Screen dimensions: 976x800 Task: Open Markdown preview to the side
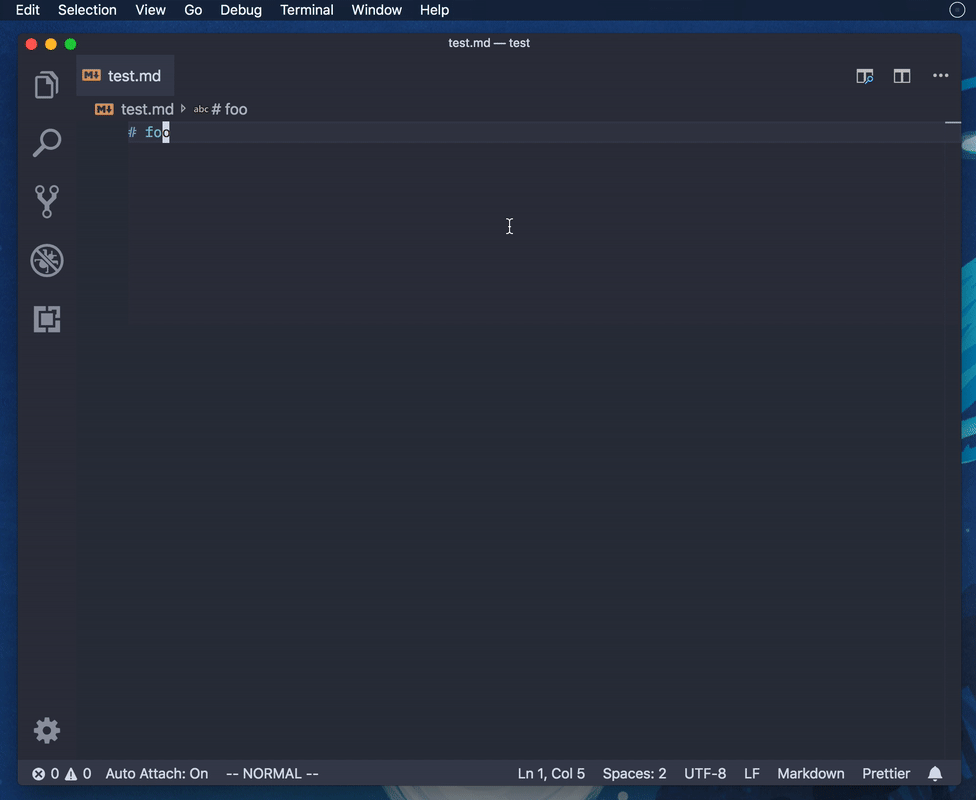coord(864,75)
